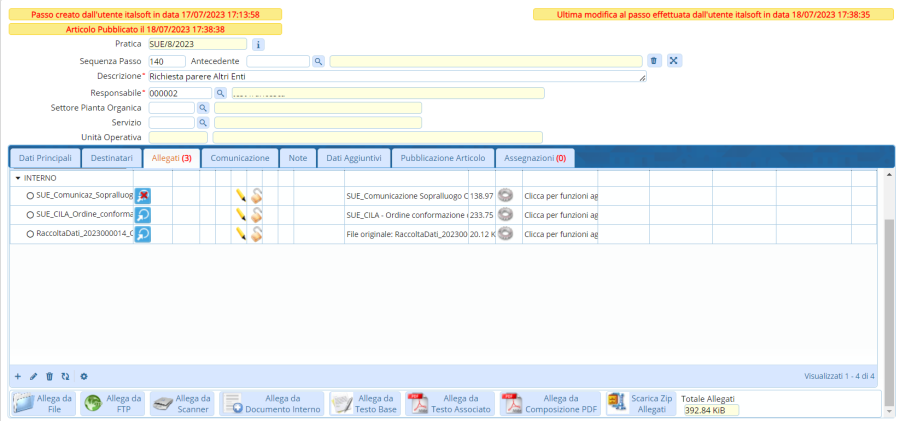Click the preview icon on SUE_Comunicaz row
Viewport: 900px width, 421px height.
143,195
